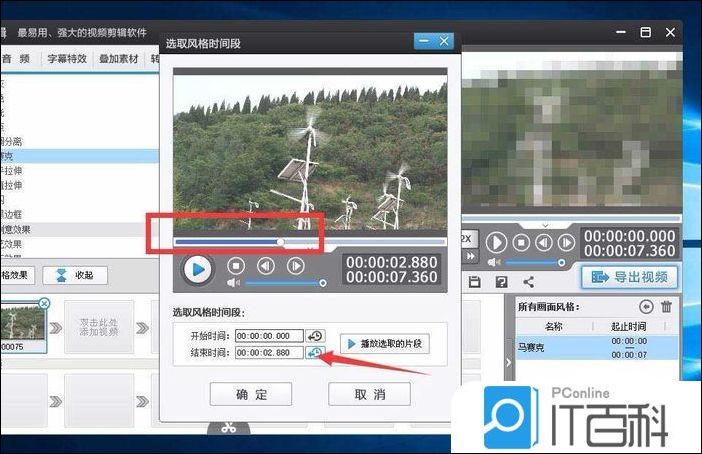Click 播放选取的片段 button
The image size is (702, 454).
click(385, 344)
